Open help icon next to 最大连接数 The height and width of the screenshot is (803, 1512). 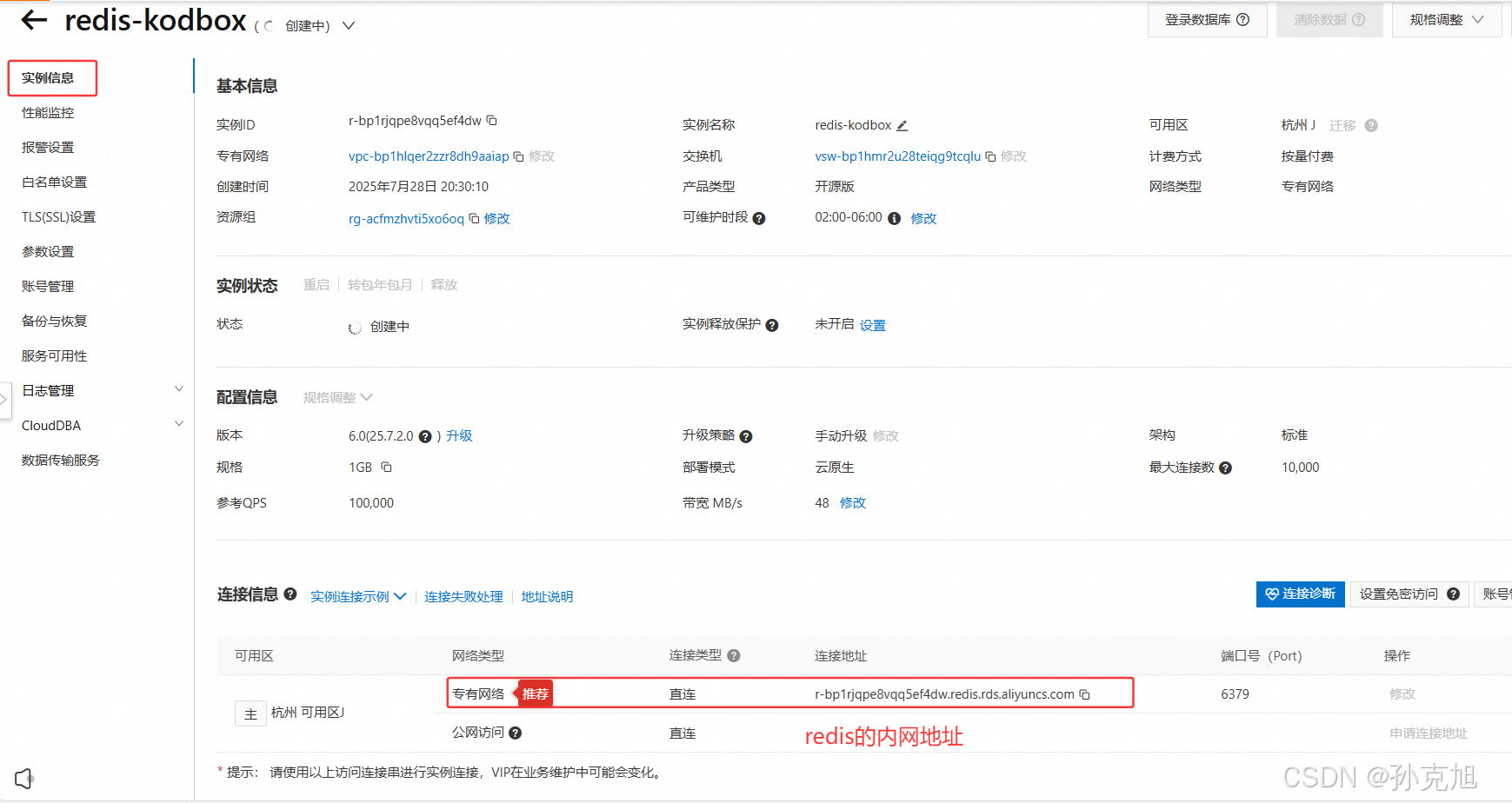tap(1226, 468)
